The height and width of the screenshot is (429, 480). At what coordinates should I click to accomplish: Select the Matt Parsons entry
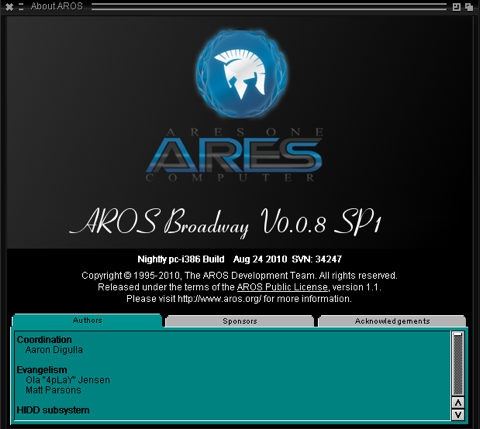[53, 390]
